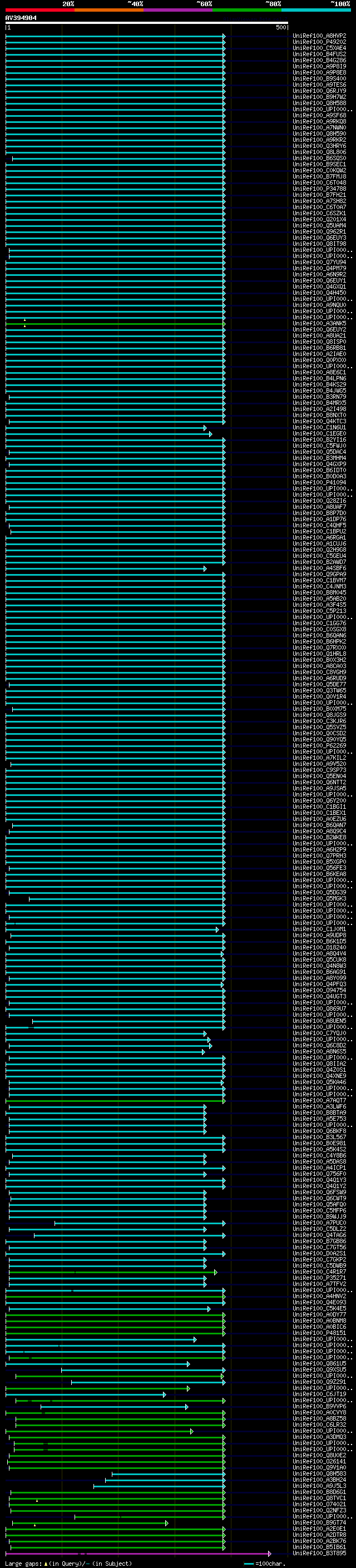
Task: Select label UniRef100_Q3HRY6
Action: click(x=319, y=146)
